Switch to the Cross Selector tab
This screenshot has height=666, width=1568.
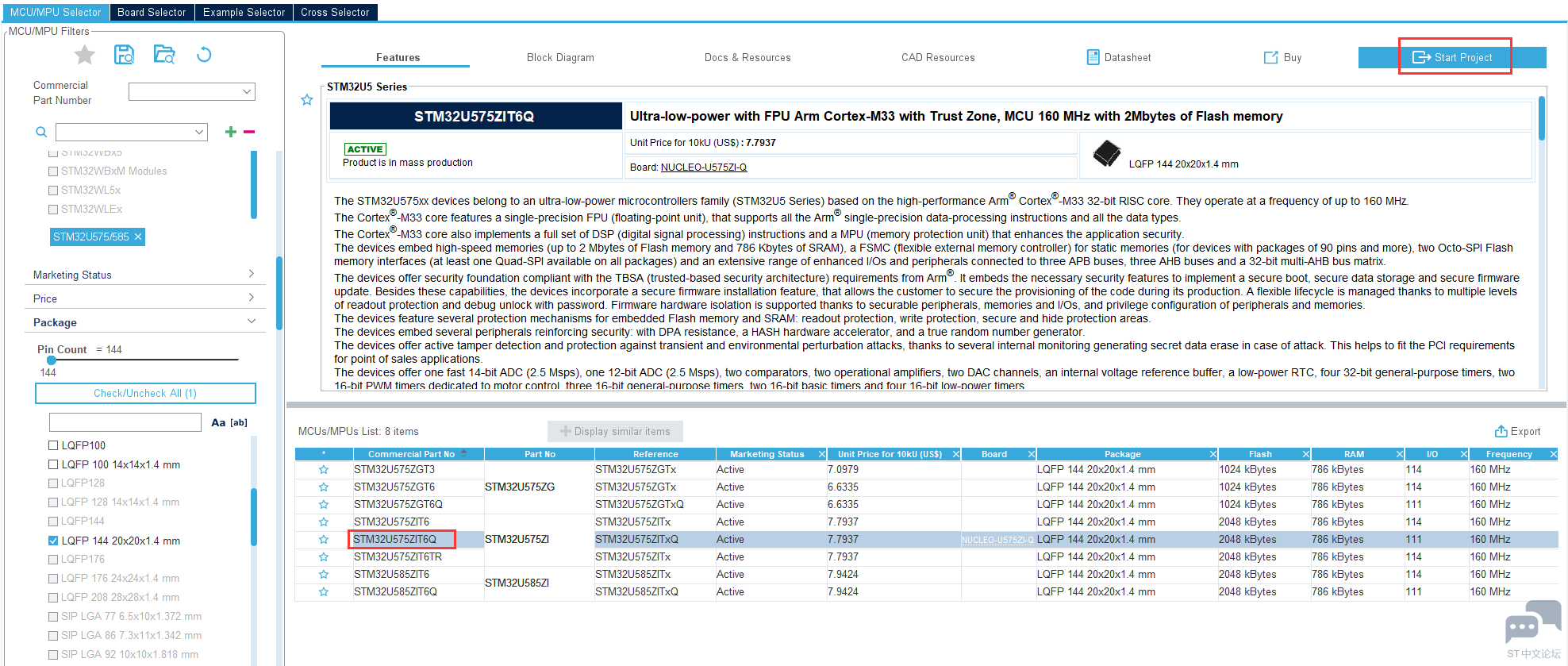coord(335,12)
